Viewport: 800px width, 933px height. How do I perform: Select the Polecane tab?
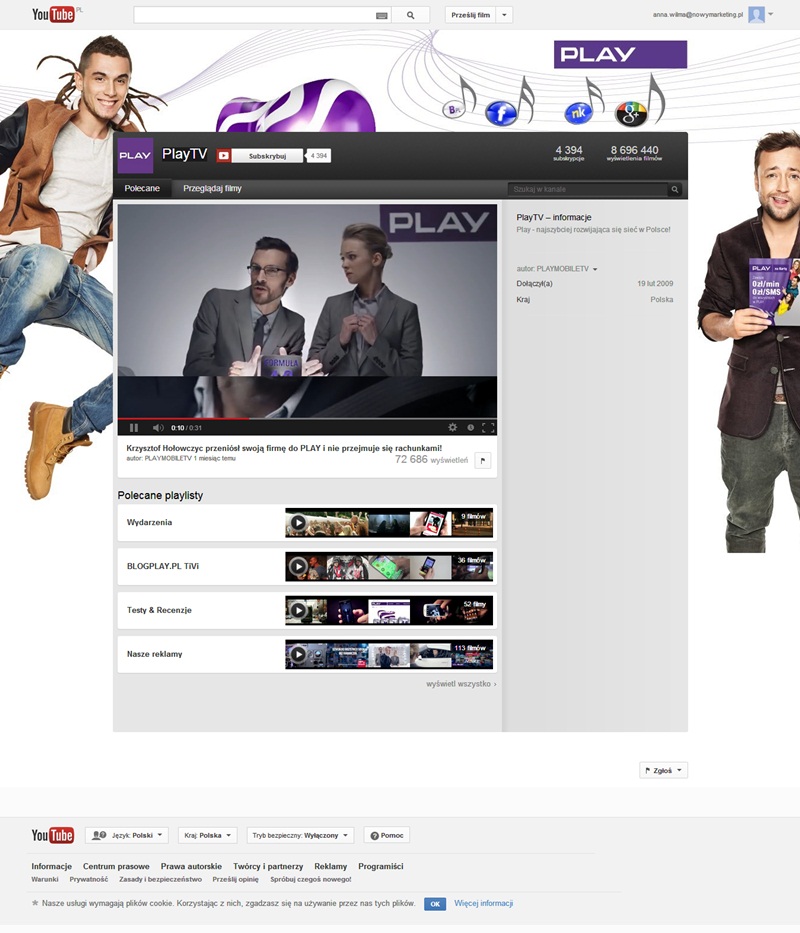point(142,189)
